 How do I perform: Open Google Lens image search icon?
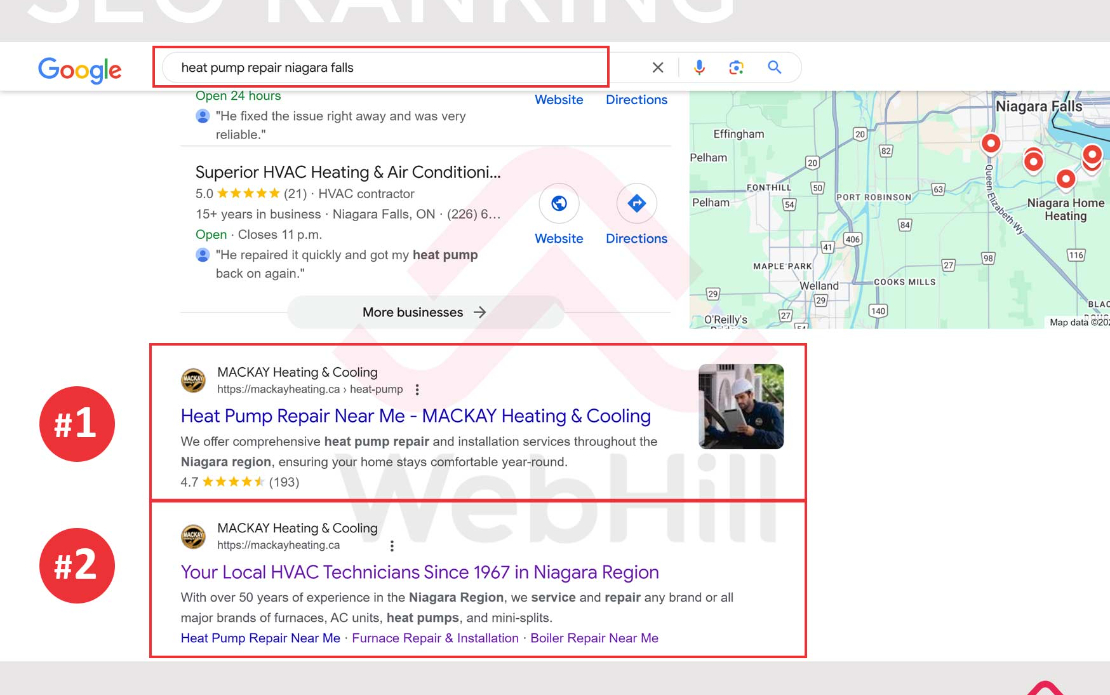pos(736,67)
